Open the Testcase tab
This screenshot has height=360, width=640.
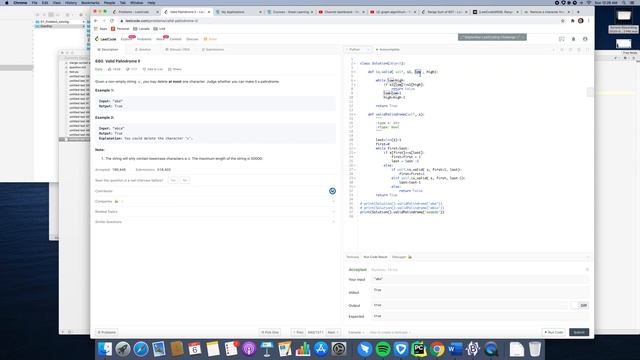point(353,257)
